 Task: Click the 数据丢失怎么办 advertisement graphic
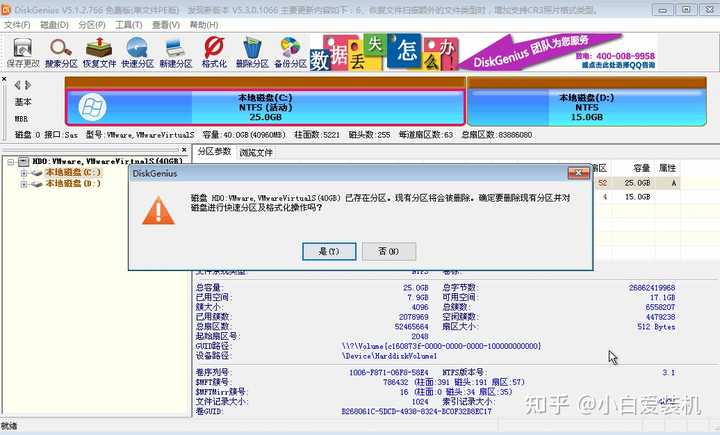tap(383, 52)
